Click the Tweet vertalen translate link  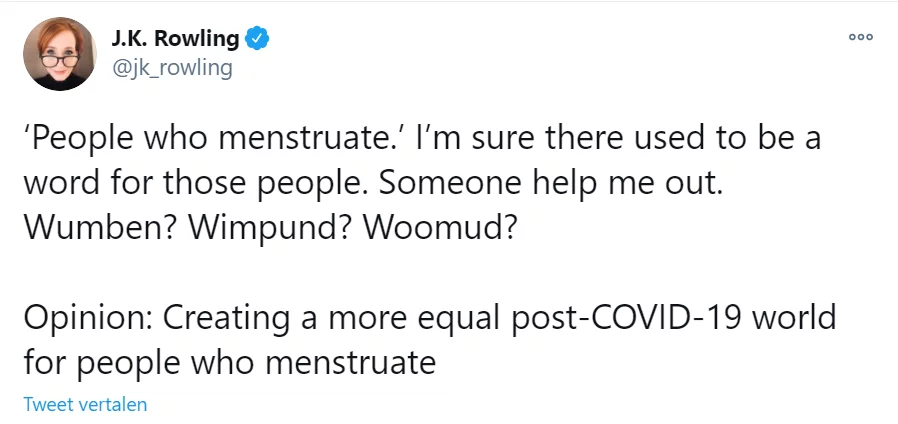click(x=86, y=405)
